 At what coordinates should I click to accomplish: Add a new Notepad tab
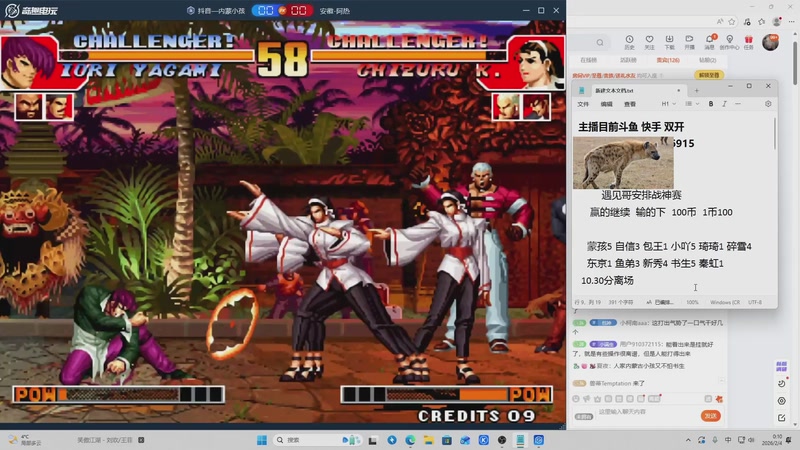(696, 90)
